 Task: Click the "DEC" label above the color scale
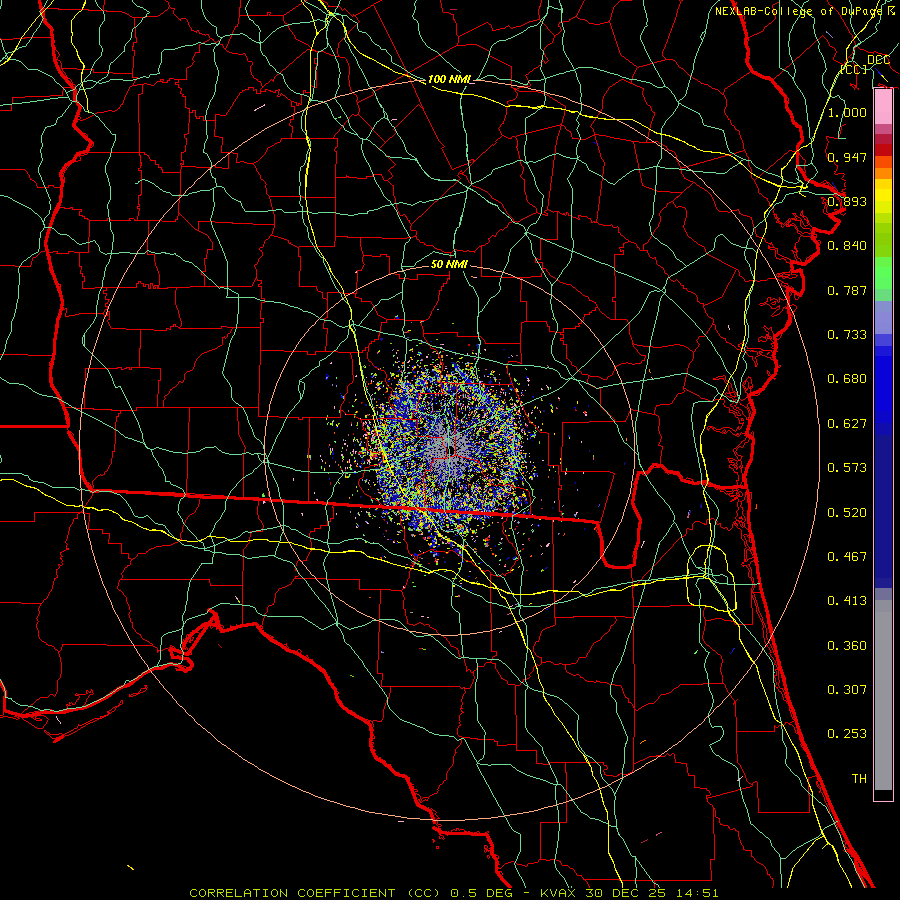pyautogui.click(x=878, y=59)
